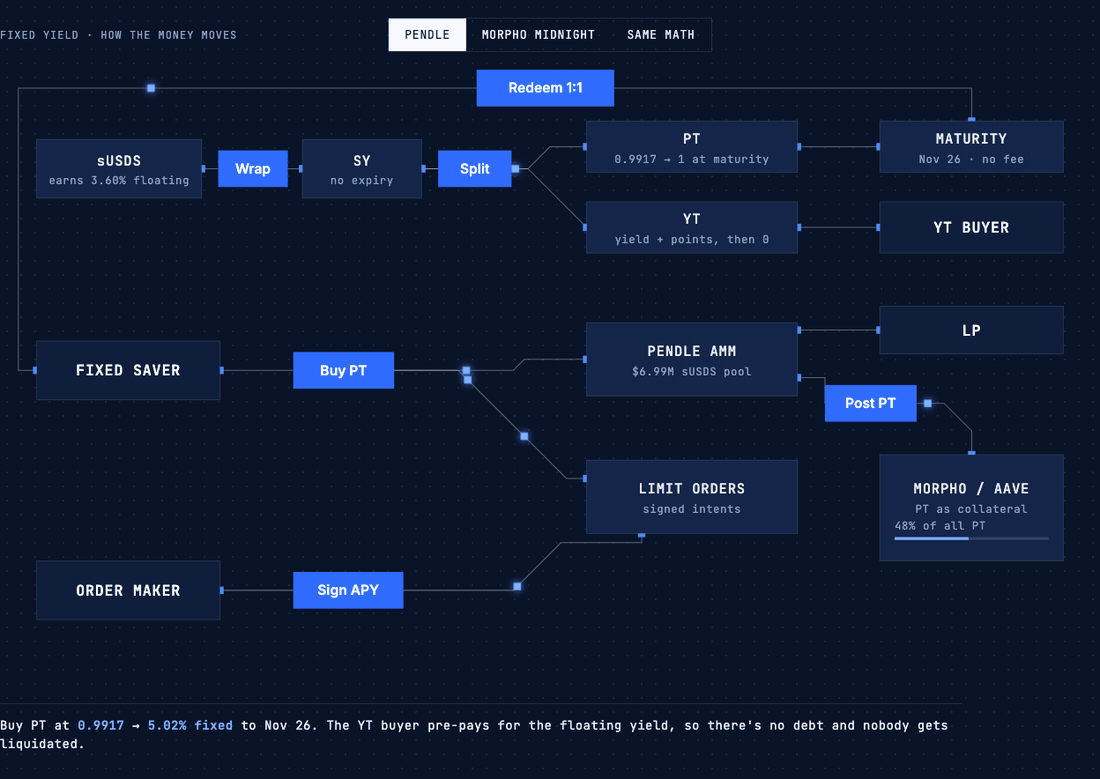
Task: Click the PENDLE AMM node card
Action: [x=692, y=359]
